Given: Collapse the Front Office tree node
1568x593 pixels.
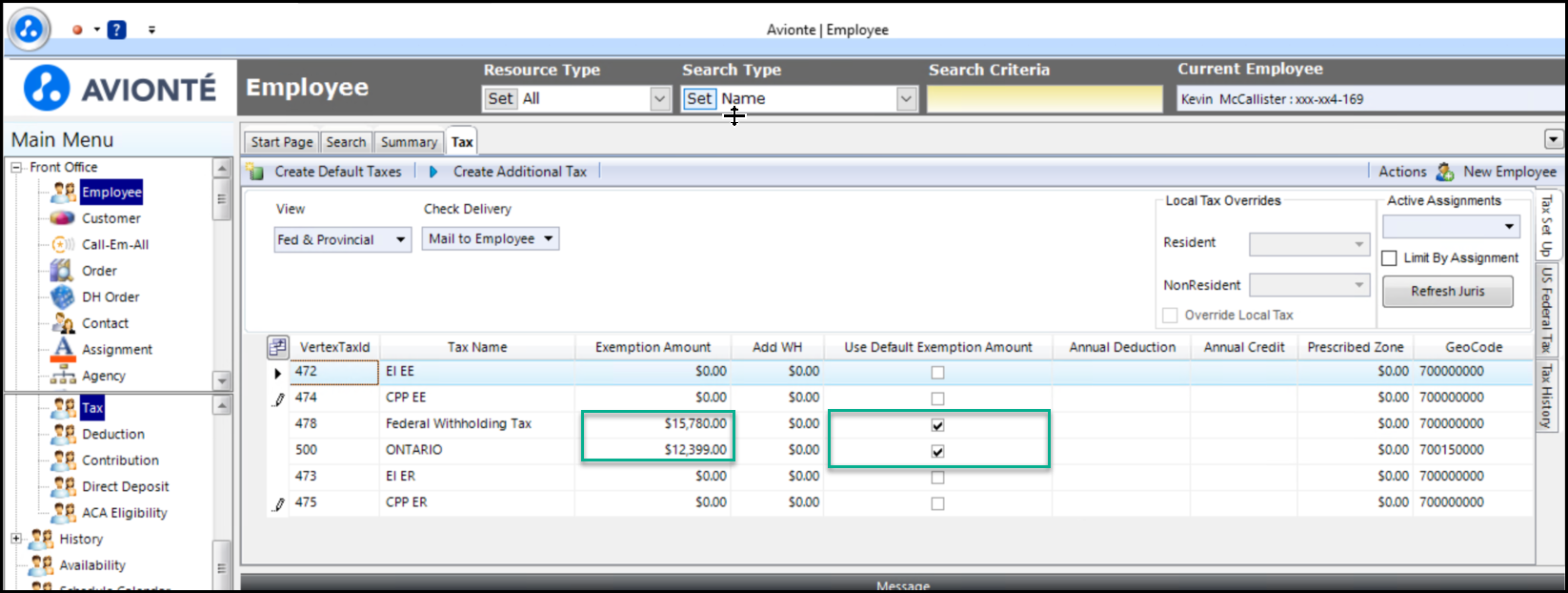Looking at the screenshot, I should tap(16, 167).
